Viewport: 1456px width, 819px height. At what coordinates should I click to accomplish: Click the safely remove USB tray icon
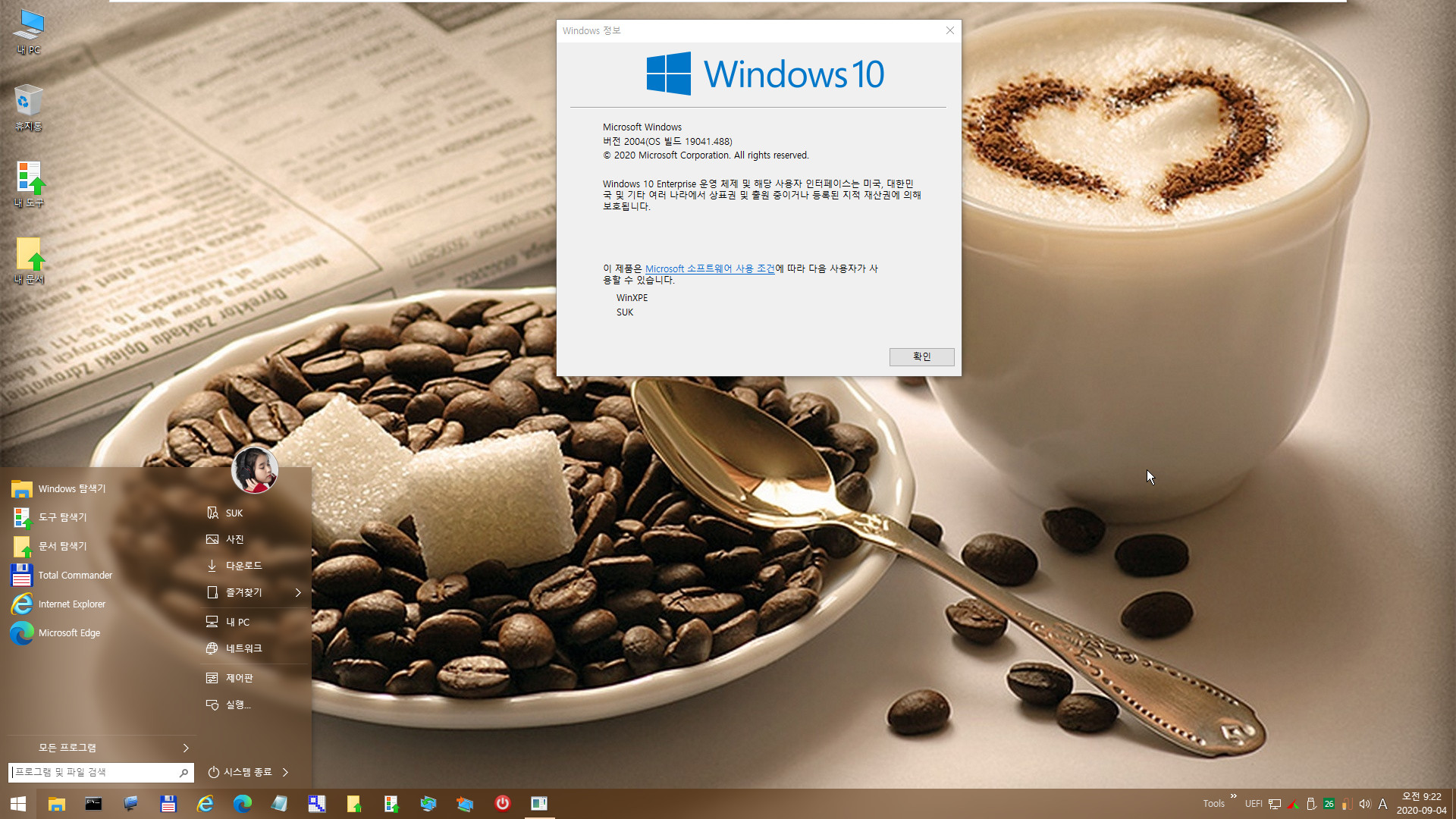1311,804
